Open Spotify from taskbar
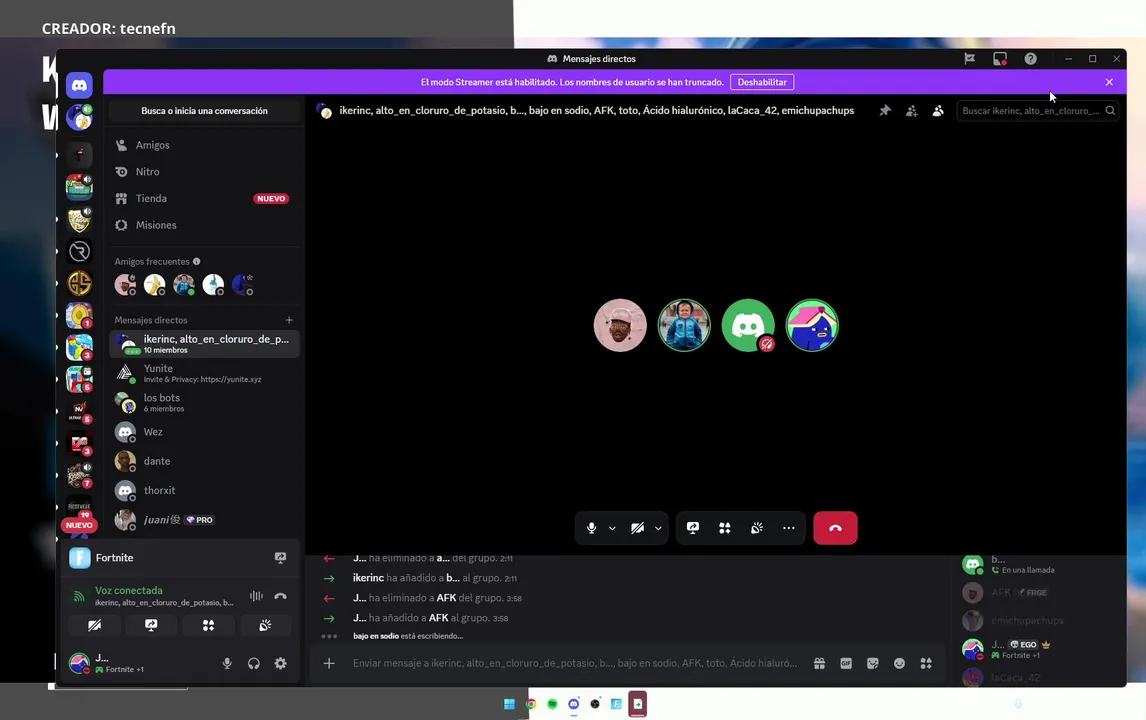The height and width of the screenshot is (720, 1146). click(x=552, y=704)
